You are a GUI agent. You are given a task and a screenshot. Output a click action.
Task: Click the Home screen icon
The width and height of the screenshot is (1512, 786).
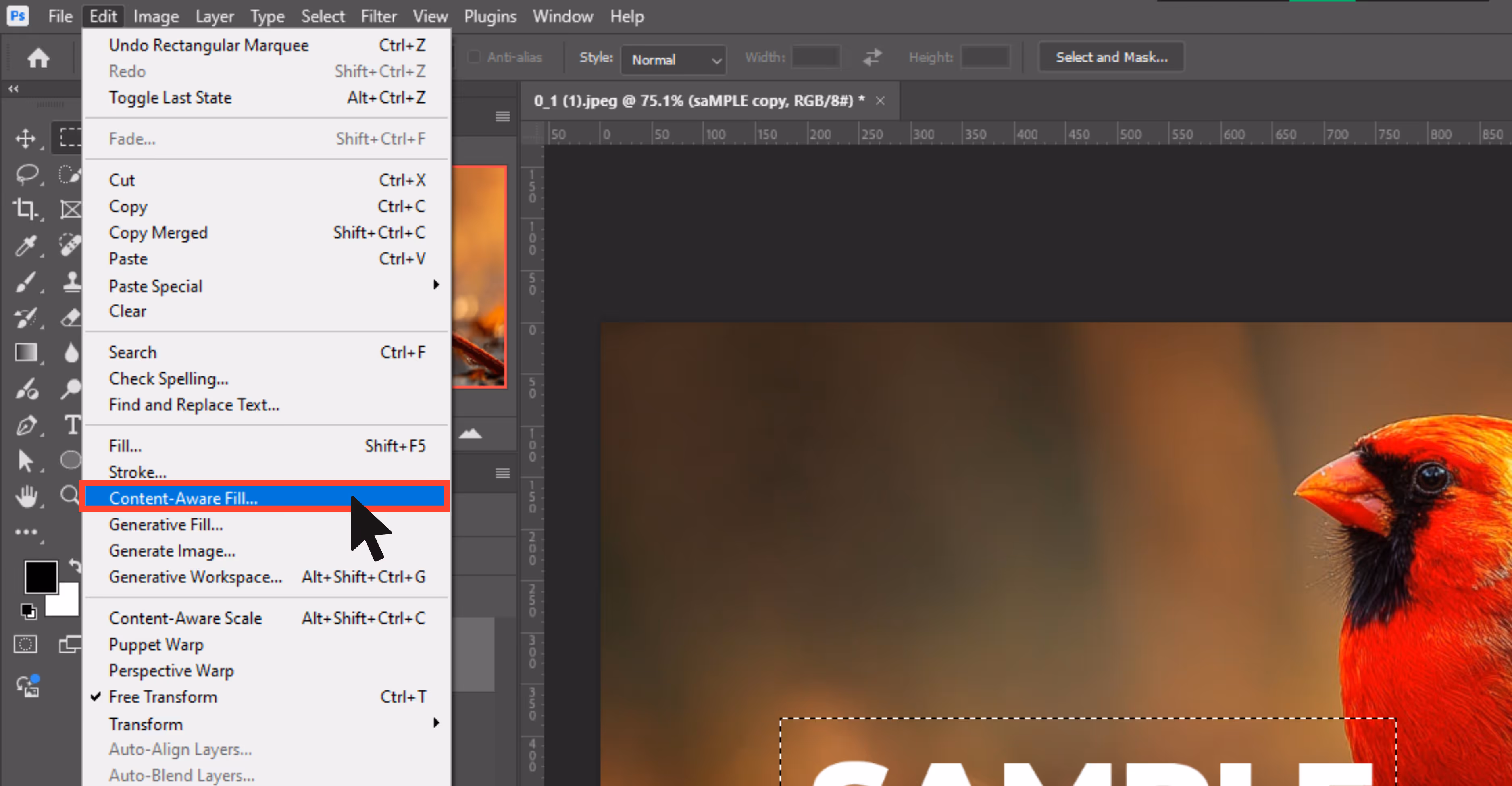[39, 58]
